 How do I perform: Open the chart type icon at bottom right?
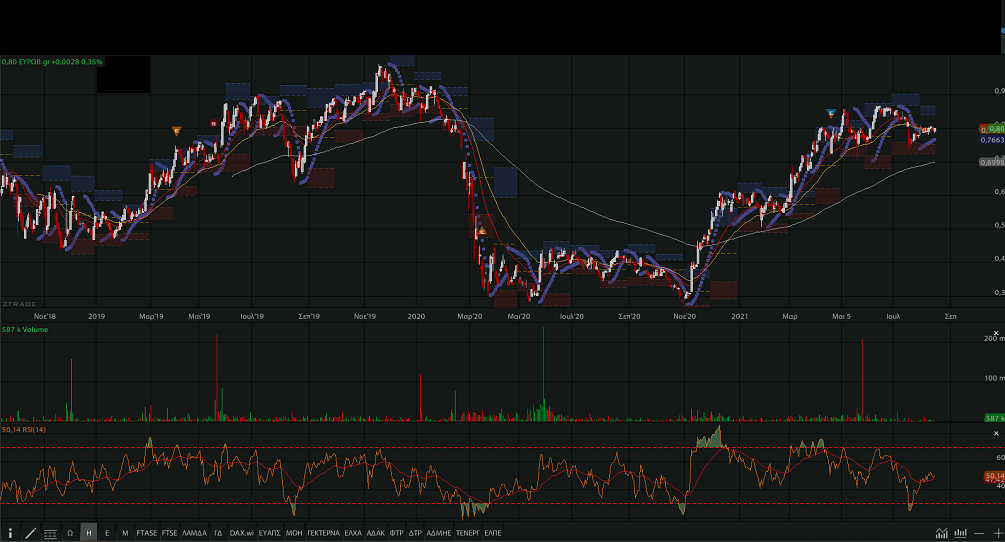(941, 533)
